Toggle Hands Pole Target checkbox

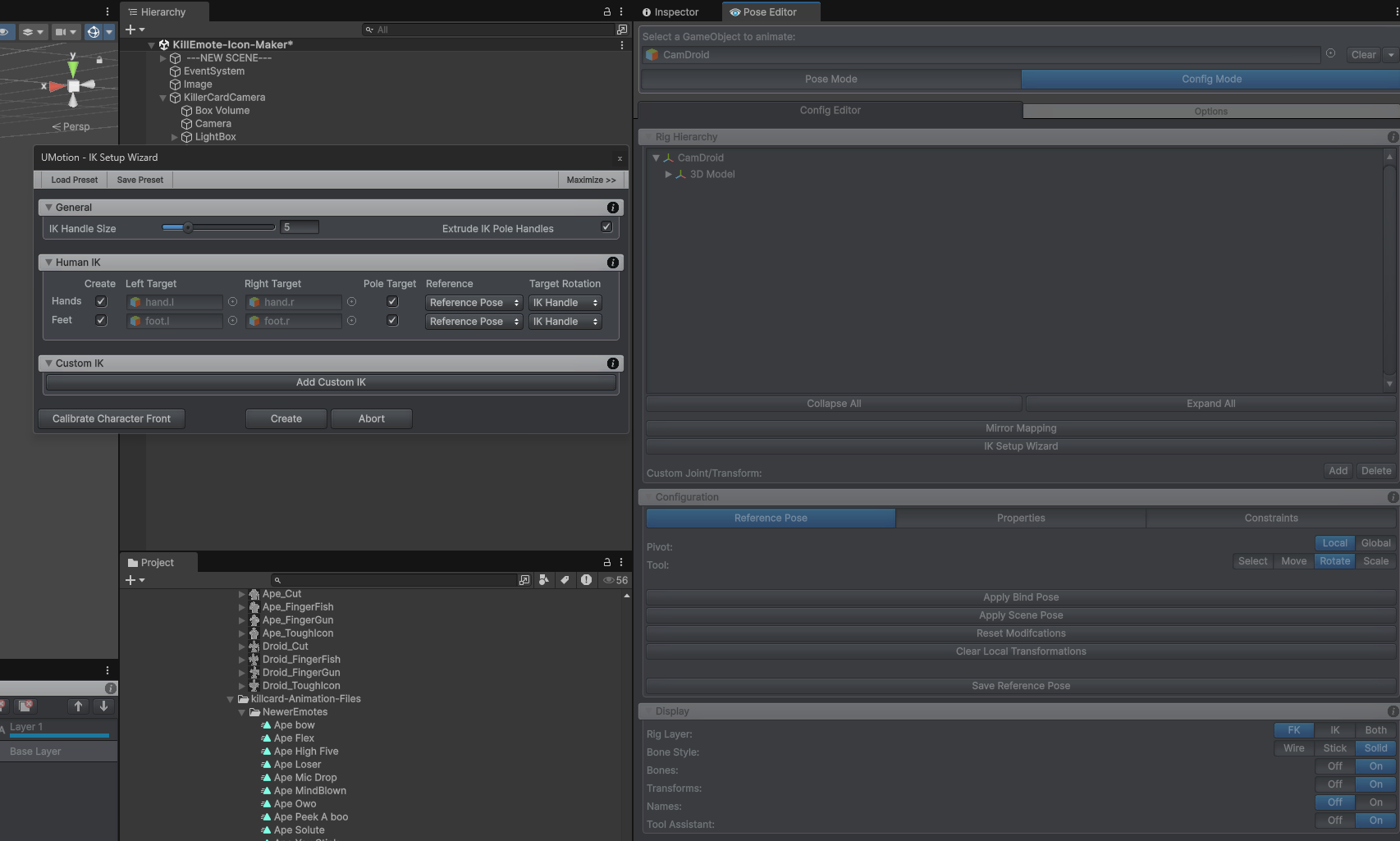(x=392, y=301)
